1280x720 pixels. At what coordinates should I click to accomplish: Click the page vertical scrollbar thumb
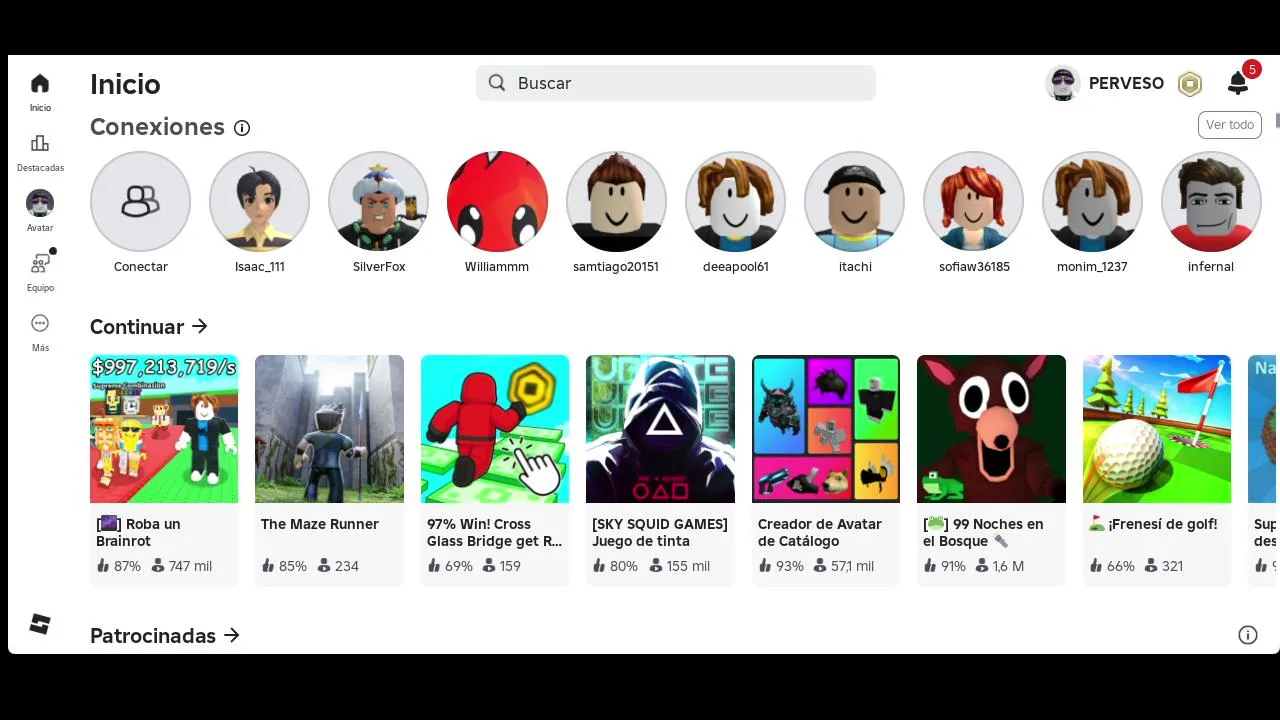coord(1277,122)
